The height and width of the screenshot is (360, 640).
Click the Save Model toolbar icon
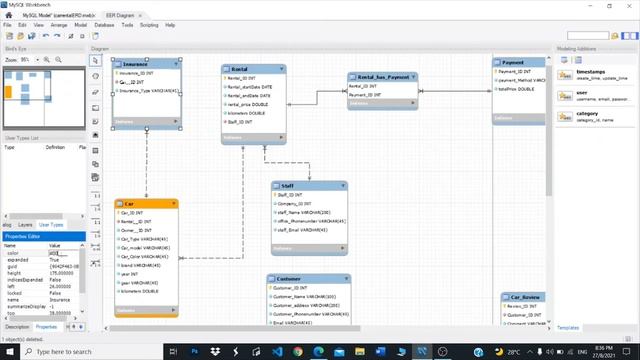pos(31,36)
